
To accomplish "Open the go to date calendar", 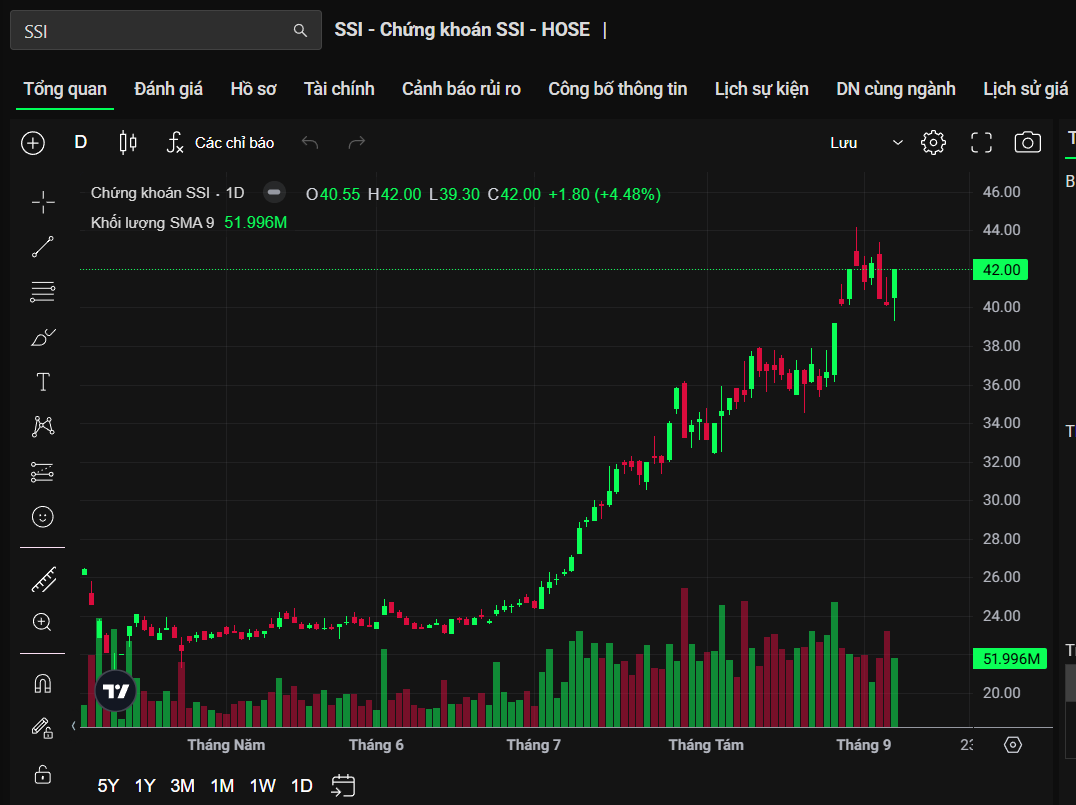I will click(x=343, y=786).
